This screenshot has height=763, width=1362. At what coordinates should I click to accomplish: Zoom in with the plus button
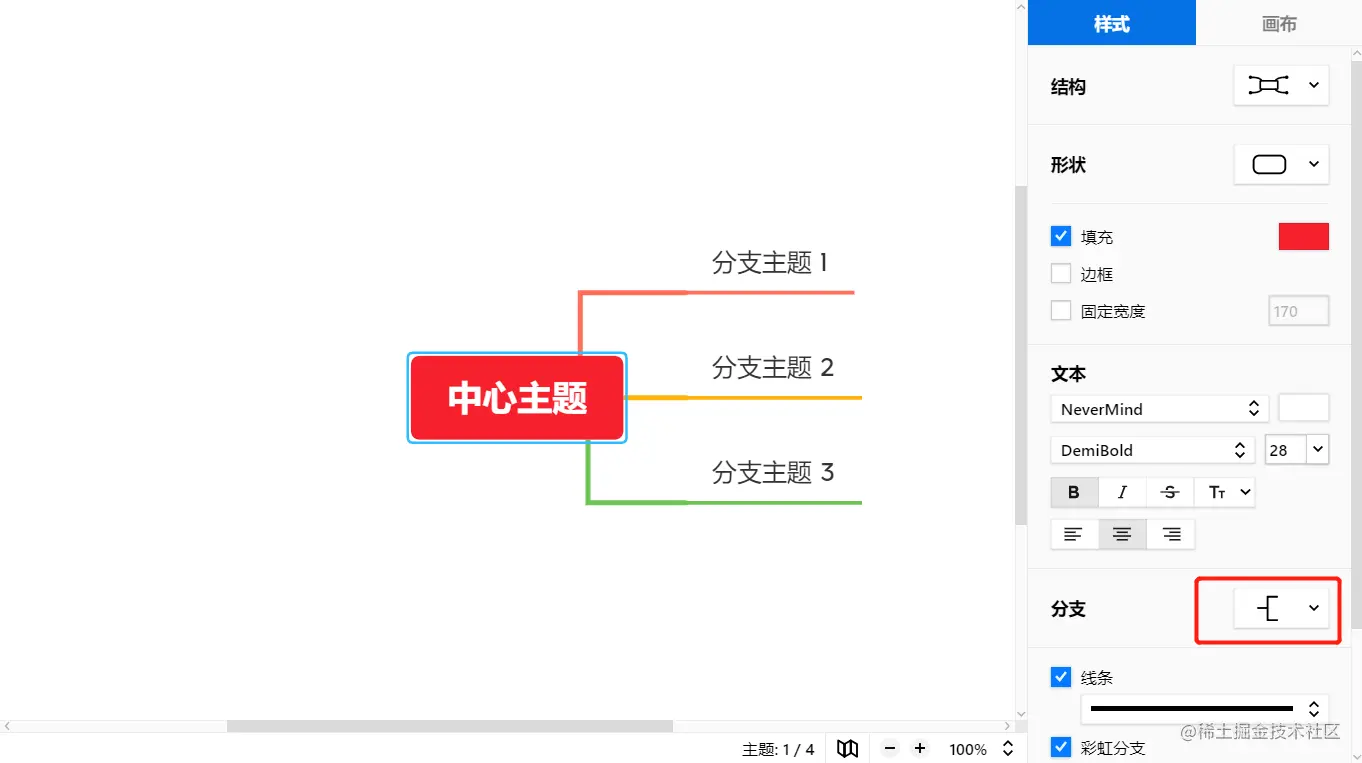[x=920, y=749]
